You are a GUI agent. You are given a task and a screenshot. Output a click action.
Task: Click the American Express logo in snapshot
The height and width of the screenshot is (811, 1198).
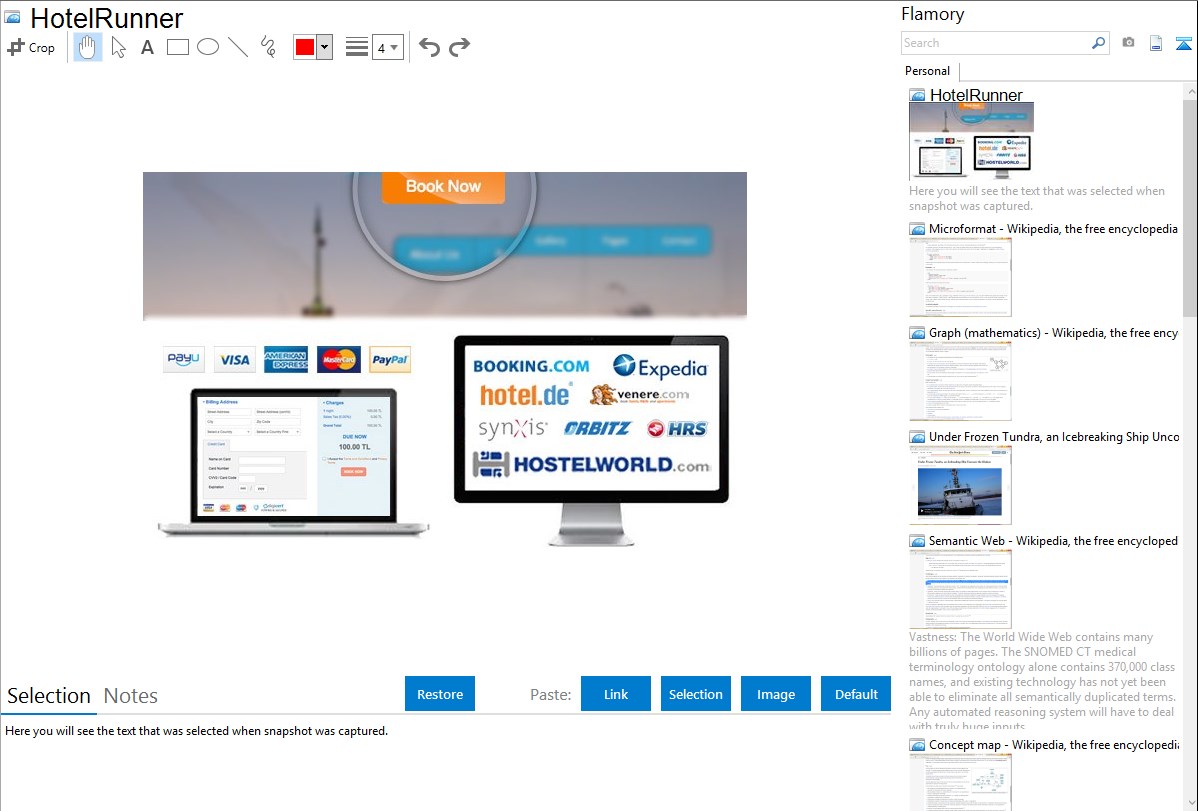click(286, 359)
